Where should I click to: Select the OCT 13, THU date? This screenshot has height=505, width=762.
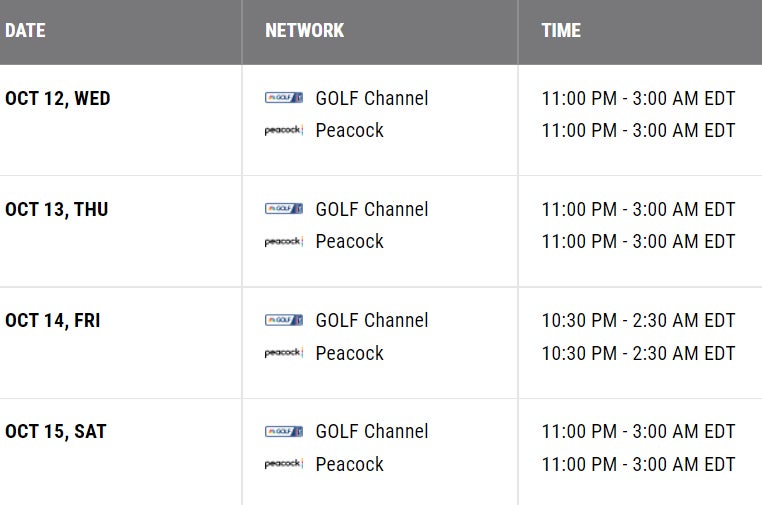click(x=57, y=209)
